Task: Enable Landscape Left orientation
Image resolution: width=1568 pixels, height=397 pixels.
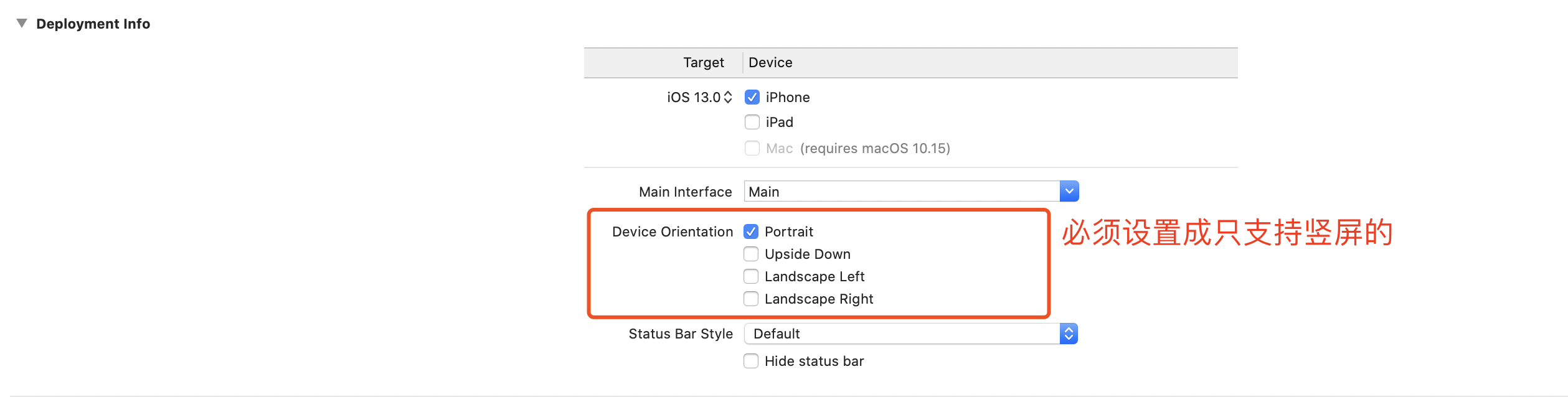Action: pyautogui.click(x=751, y=276)
